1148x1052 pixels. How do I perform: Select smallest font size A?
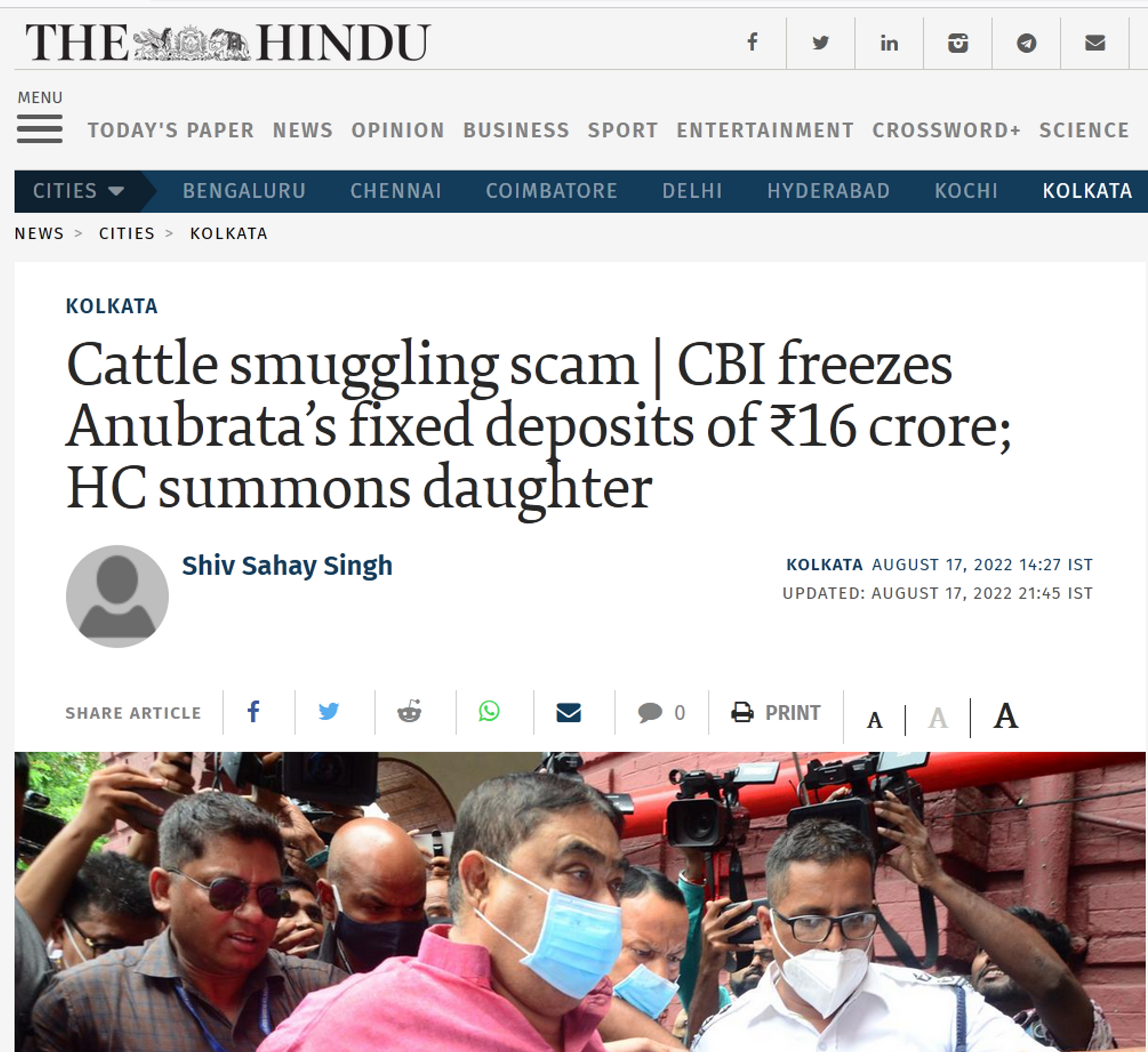coord(875,720)
